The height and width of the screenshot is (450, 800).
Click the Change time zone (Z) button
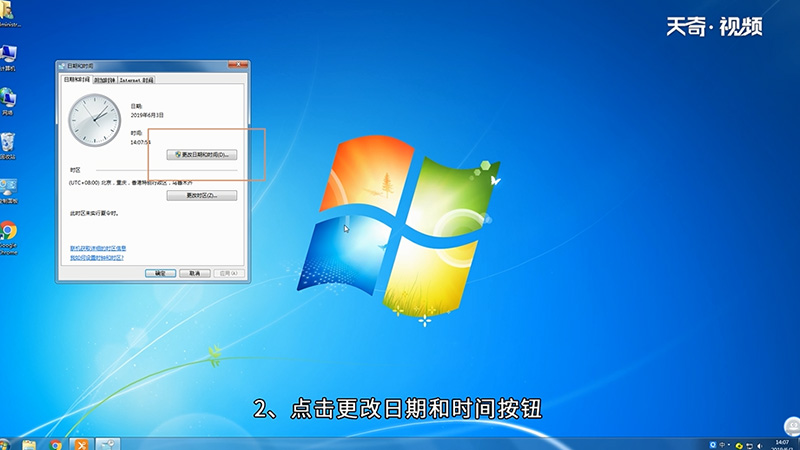202,195
